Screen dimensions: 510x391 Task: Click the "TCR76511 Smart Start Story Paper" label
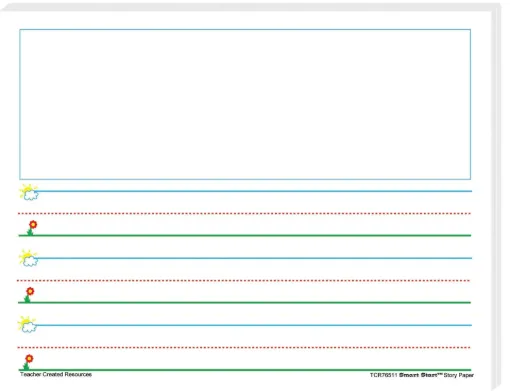pyautogui.click(x=422, y=375)
